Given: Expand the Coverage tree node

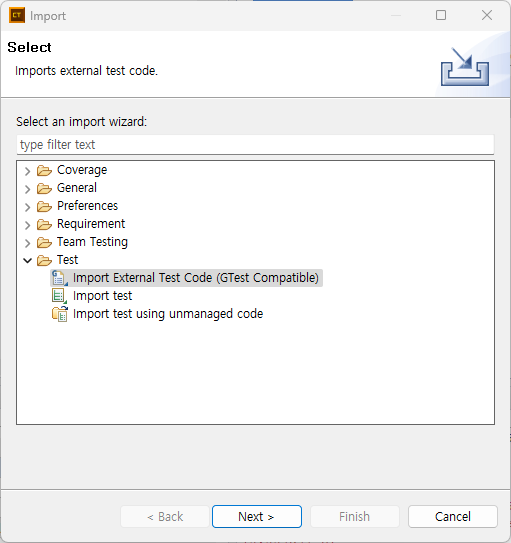Looking at the screenshot, I should click(27, 171).
